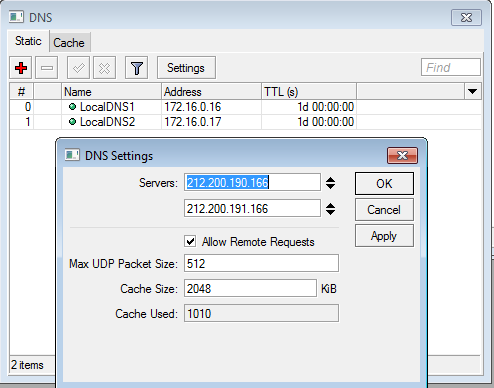Click the Find search box
494x388 pixels.
point(451,68)
